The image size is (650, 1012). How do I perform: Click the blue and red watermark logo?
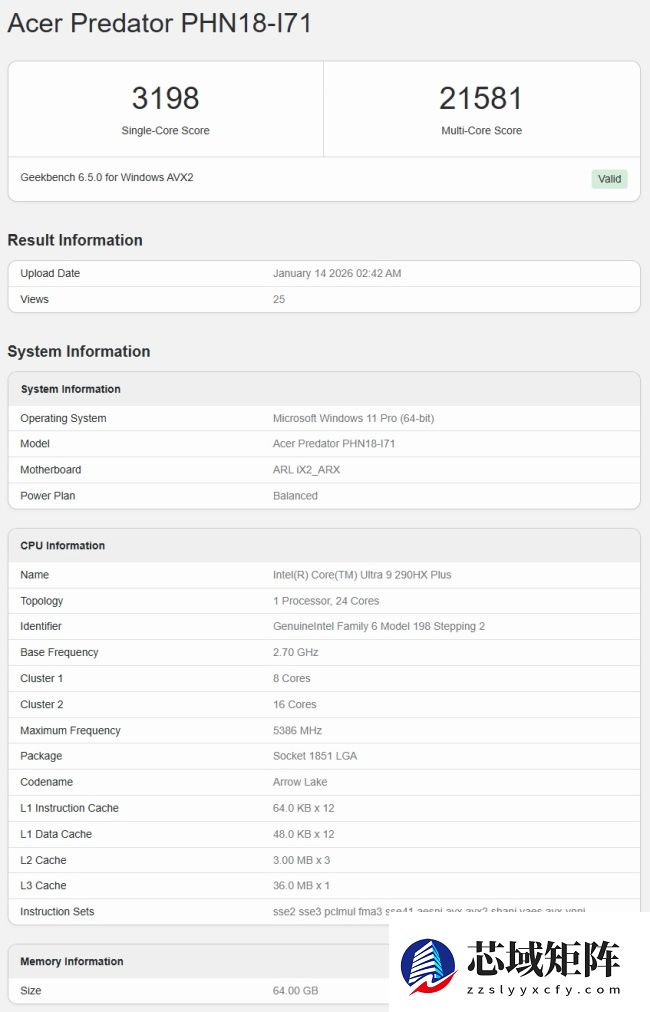[428, 965]
